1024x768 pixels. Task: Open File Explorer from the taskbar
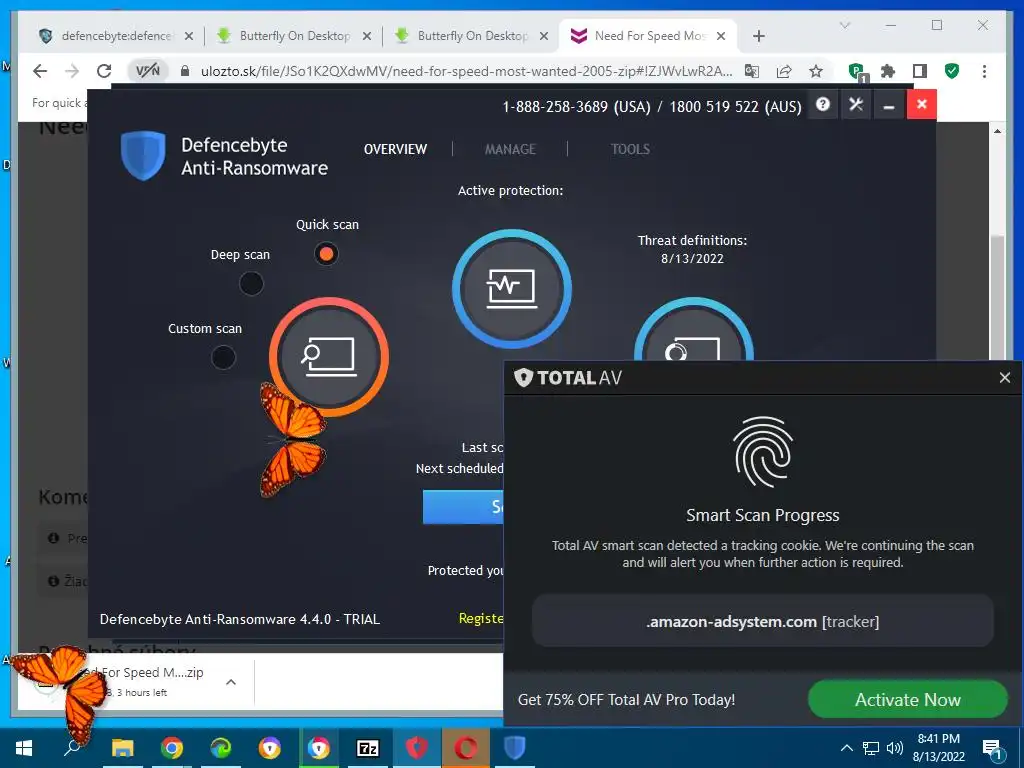[122, 748]
